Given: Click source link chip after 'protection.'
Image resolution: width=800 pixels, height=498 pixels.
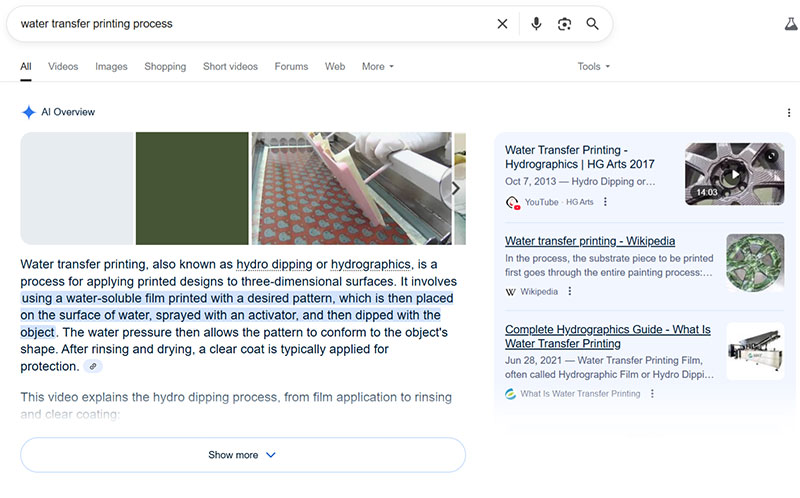Looking at the screenshot, I should [93, 366].
